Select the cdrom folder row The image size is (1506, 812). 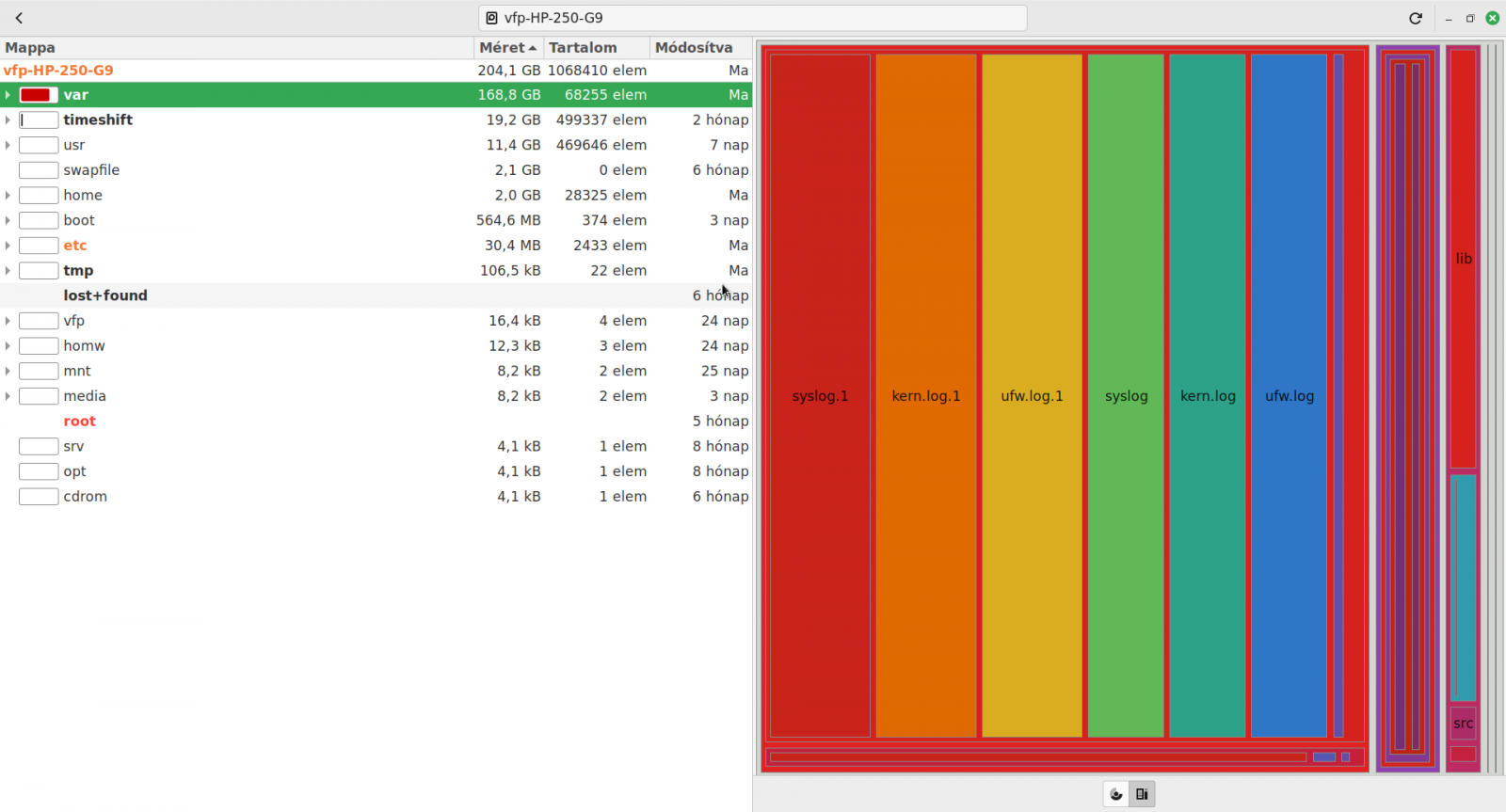pos(376,497)
